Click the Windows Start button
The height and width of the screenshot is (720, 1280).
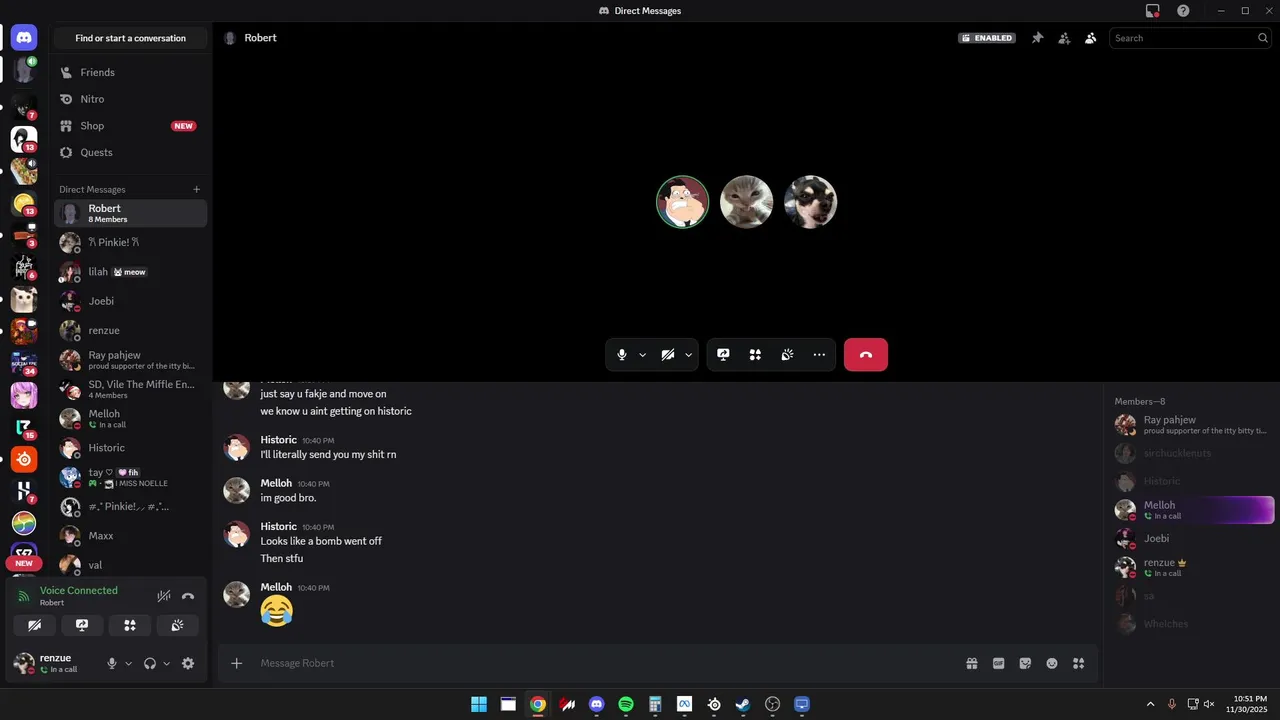(479, 704)
